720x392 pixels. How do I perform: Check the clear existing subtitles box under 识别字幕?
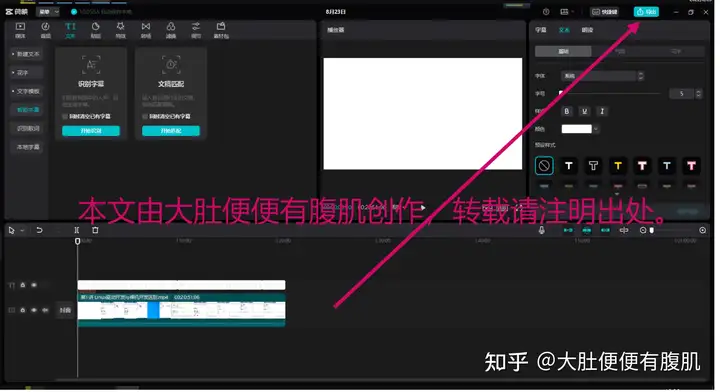[x=65, y=117]
